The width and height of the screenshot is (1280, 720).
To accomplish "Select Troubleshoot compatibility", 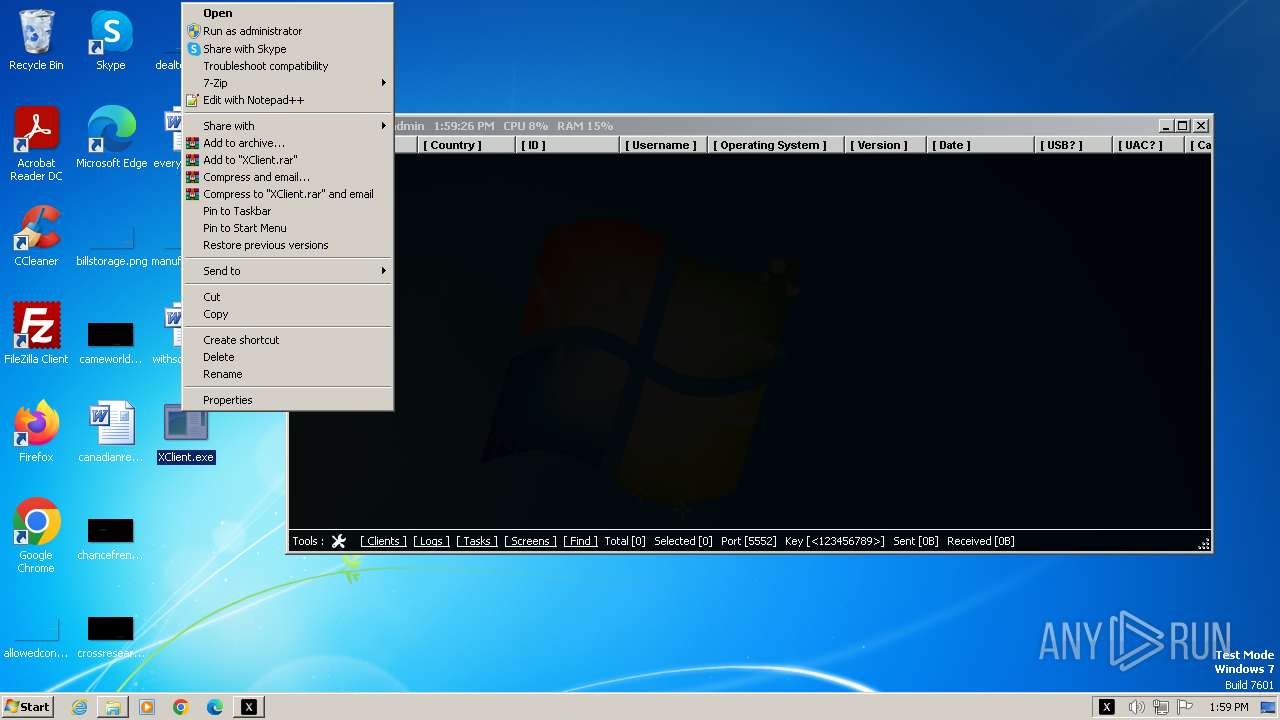I will point(287,66).
